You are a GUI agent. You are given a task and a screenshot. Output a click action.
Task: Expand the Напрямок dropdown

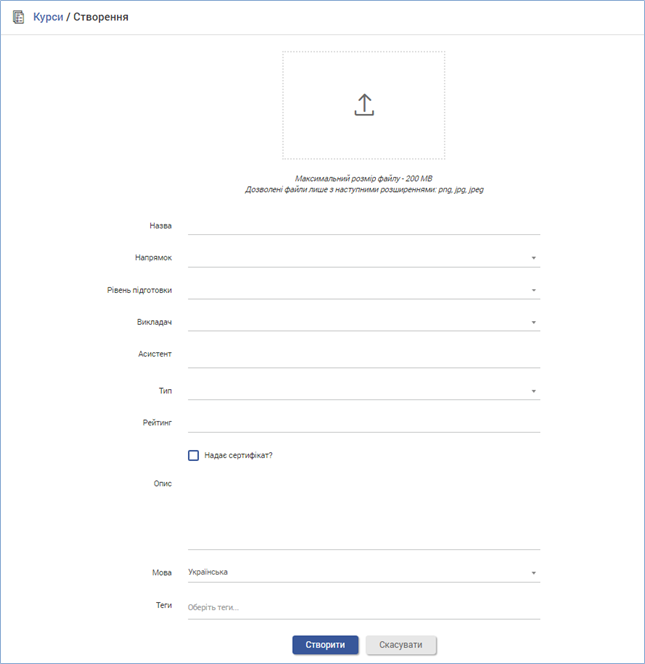(534, 258)
